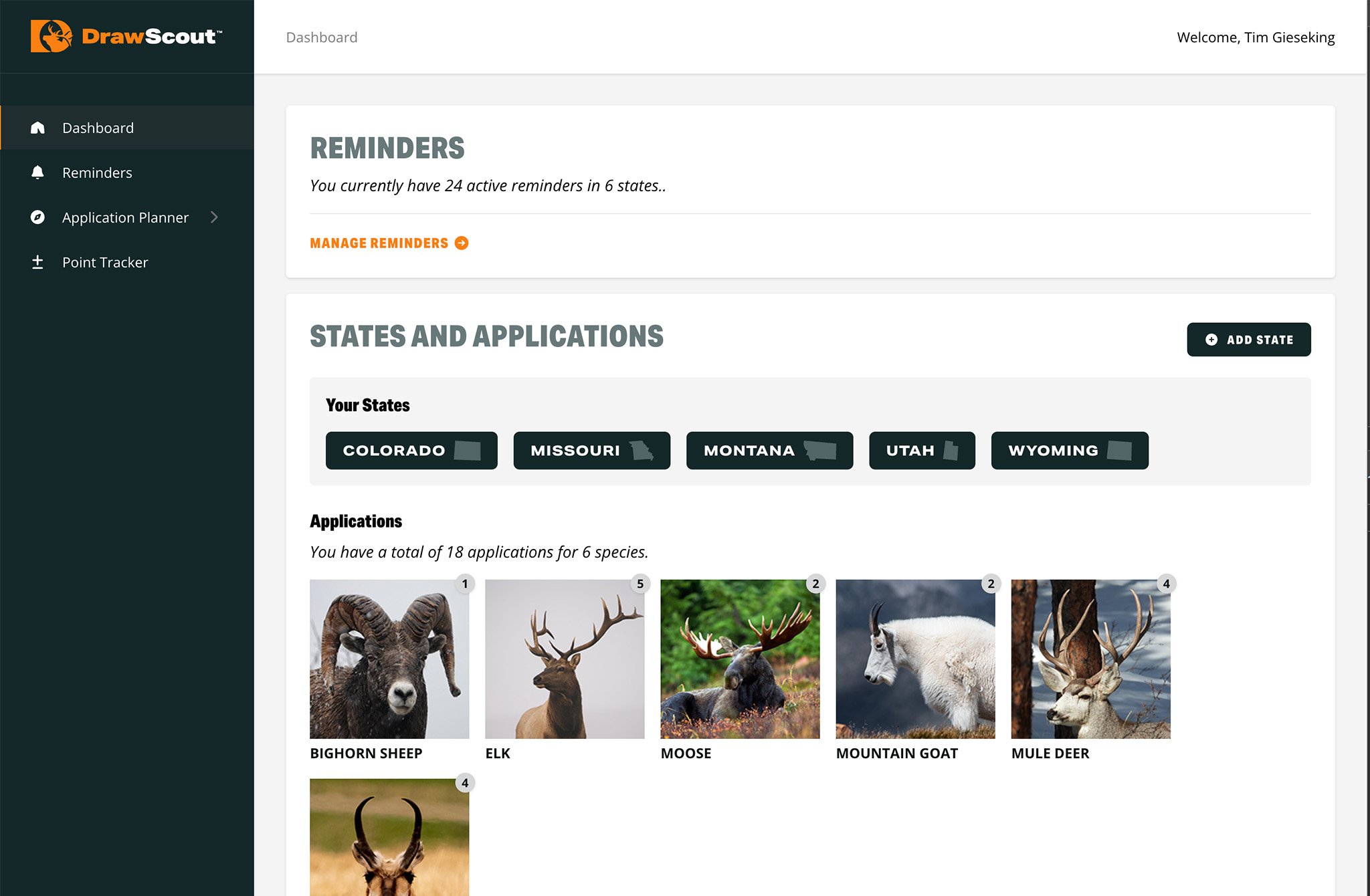Click the plus icon in Add State
The height and width of the screenshot is (896, 1370).
pyautogui.click(x=1211, y=340)
